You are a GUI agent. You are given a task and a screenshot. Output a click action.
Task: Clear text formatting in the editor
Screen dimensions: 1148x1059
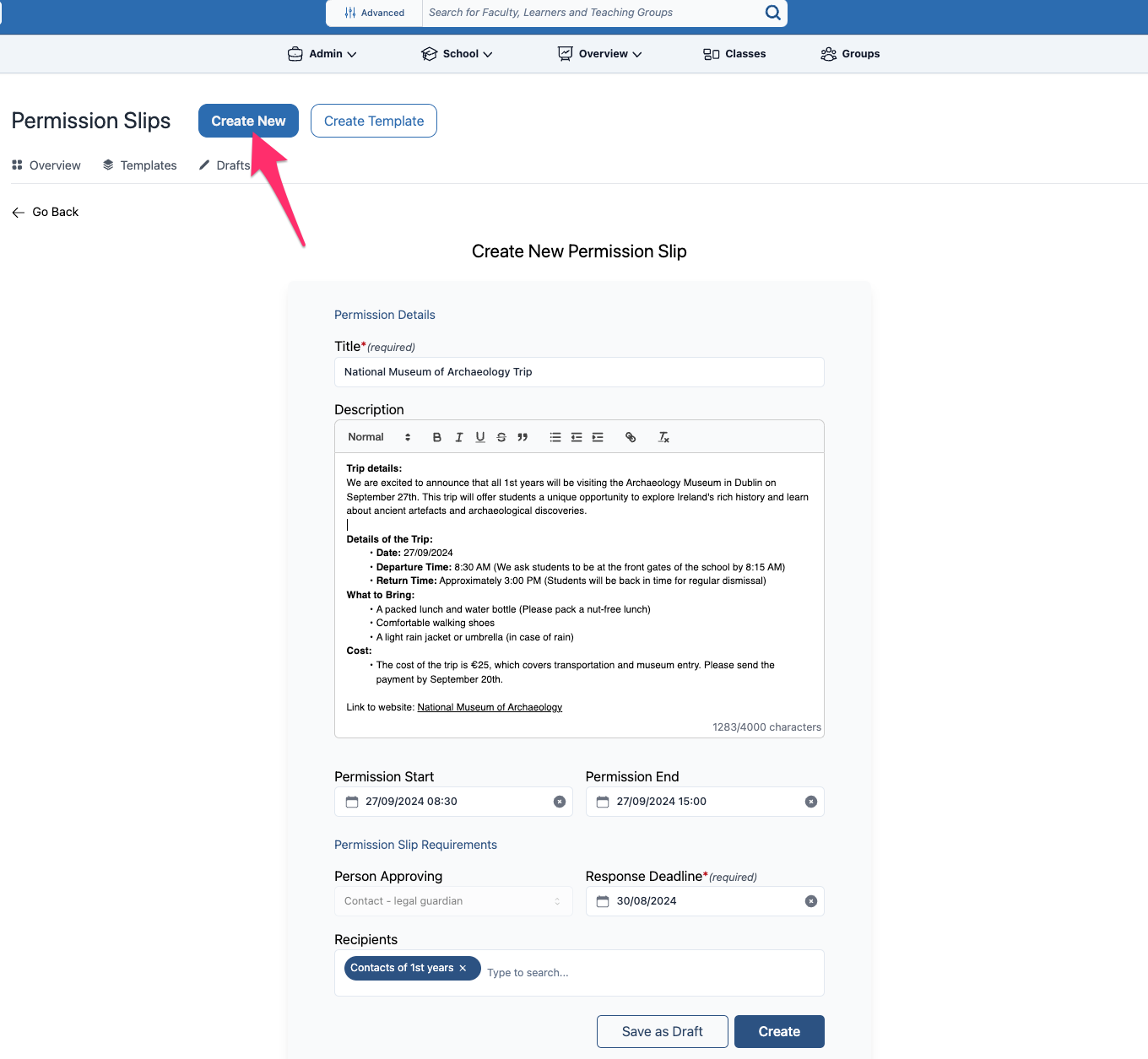click(663, 437)
